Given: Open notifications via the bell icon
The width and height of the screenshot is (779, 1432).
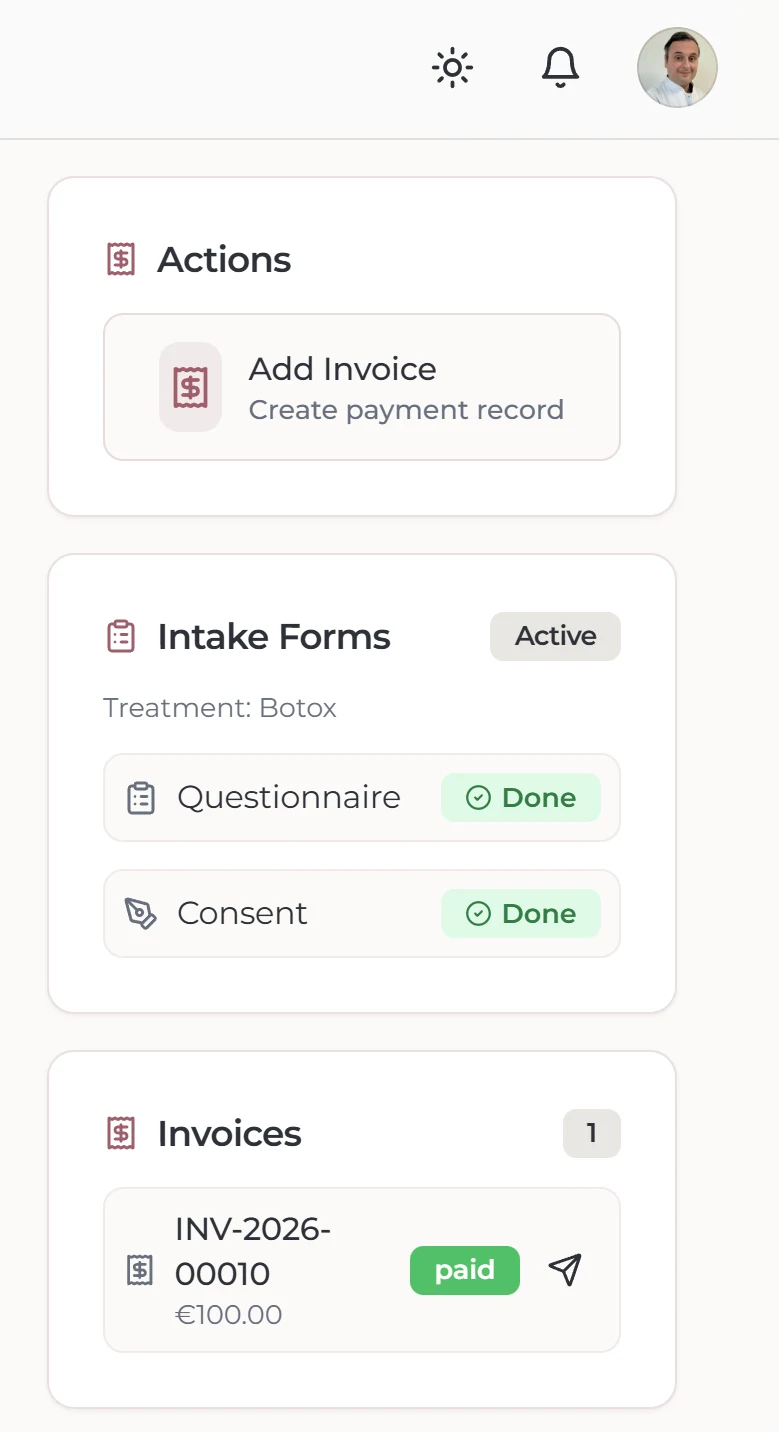Looking at the screenshot, I should point(560,67).
